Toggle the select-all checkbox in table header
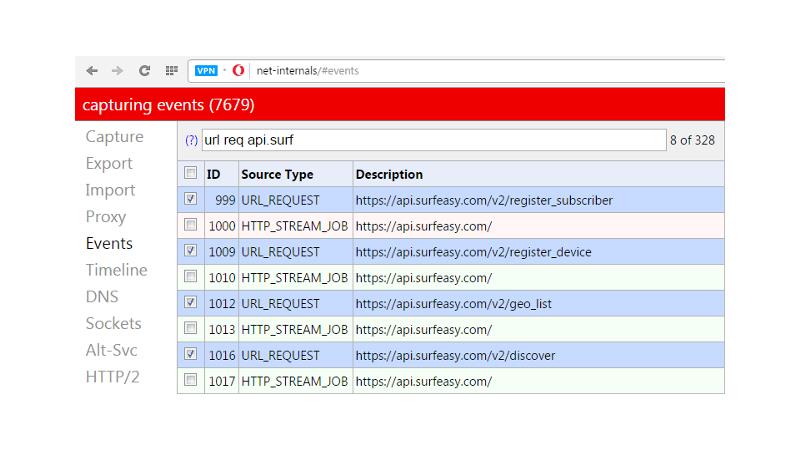The height and width of the screenshot is (450, 800). [x=190, y=173]
